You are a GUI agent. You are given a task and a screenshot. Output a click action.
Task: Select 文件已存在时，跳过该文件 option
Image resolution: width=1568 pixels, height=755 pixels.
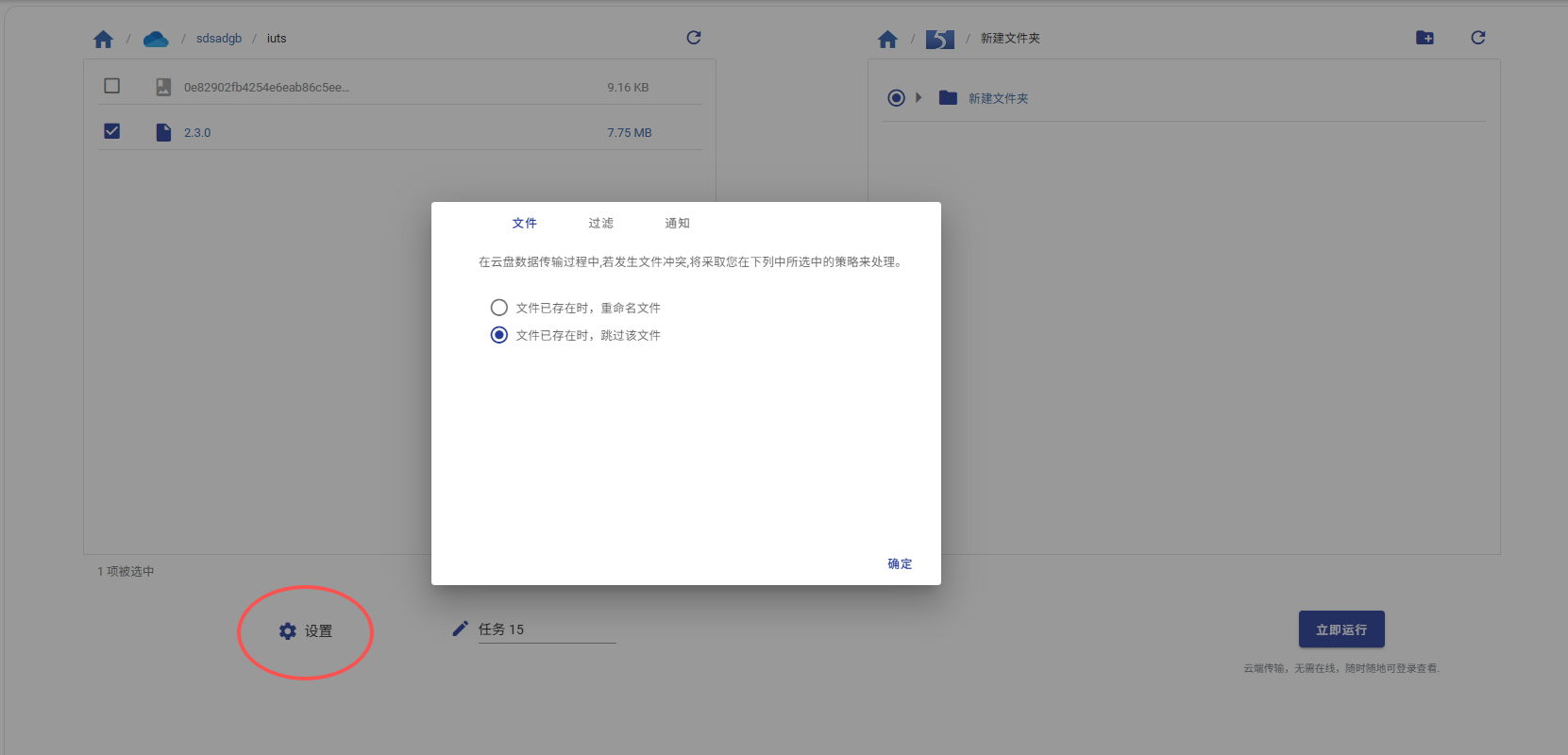(x=499, y=335)
